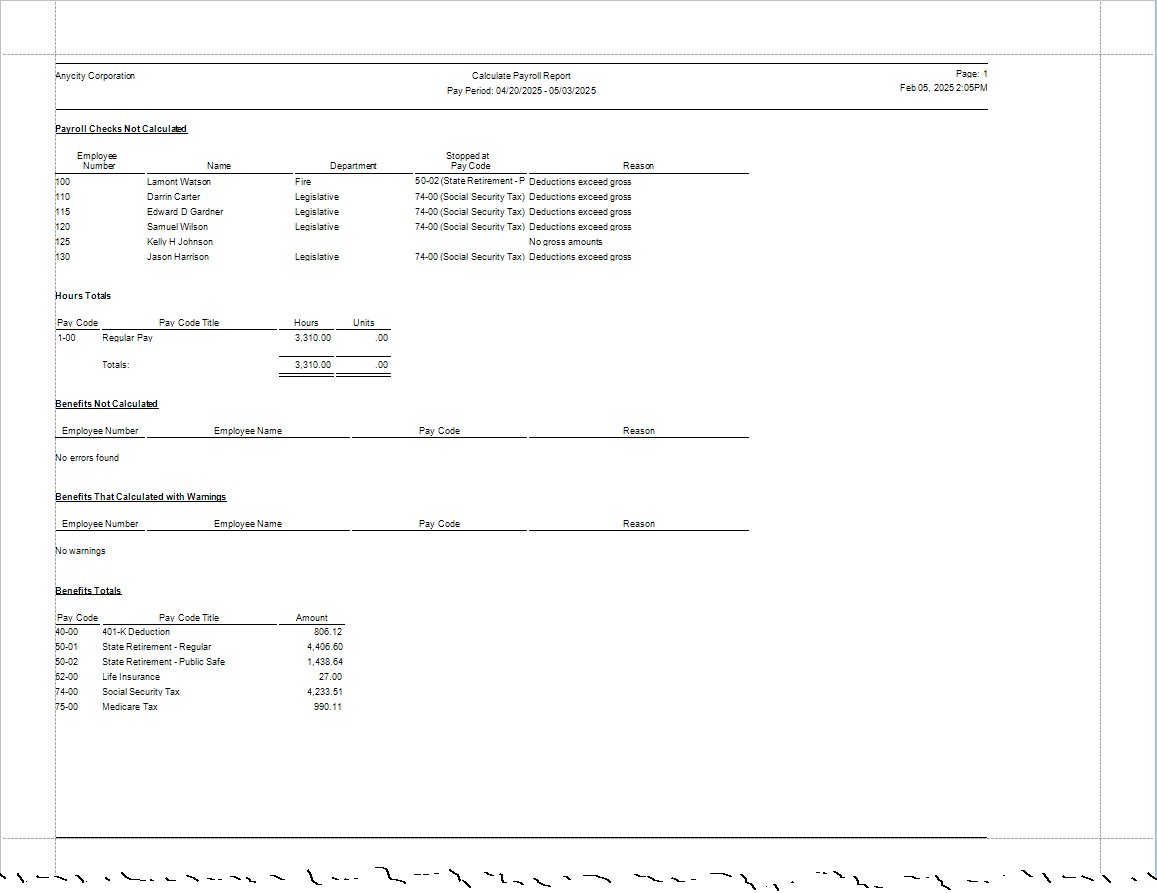Click Benefits That Calculated with Warnings heading
This screenshot has height=893, width=1157.
[141, 497]
